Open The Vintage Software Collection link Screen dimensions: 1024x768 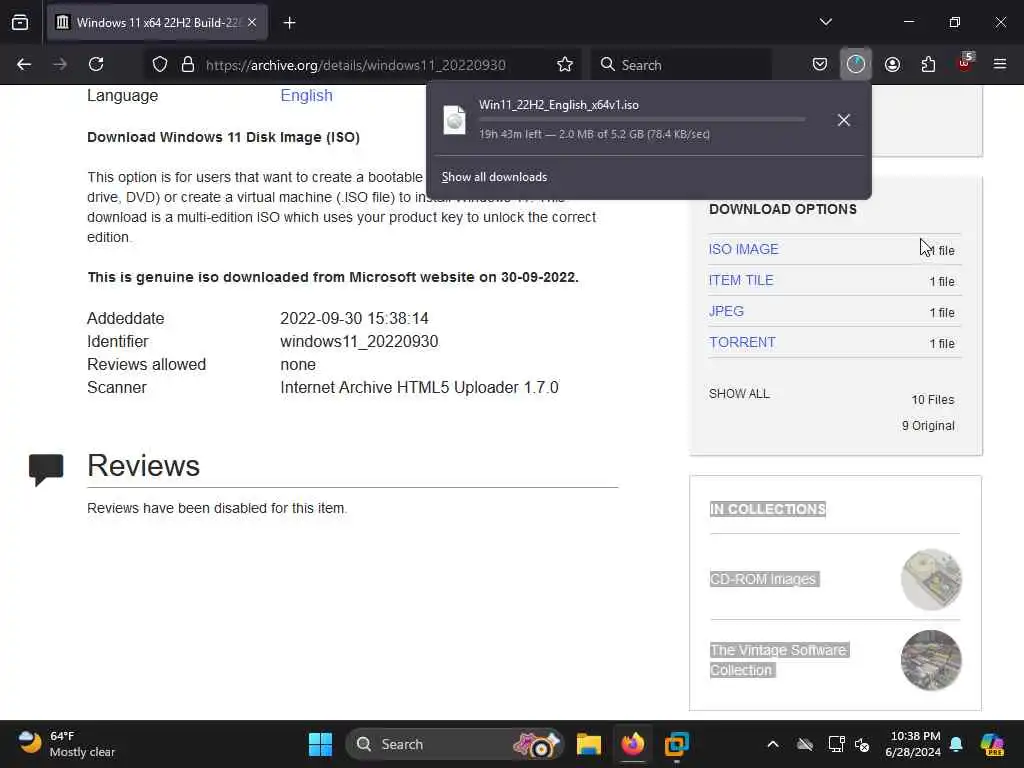778,660
